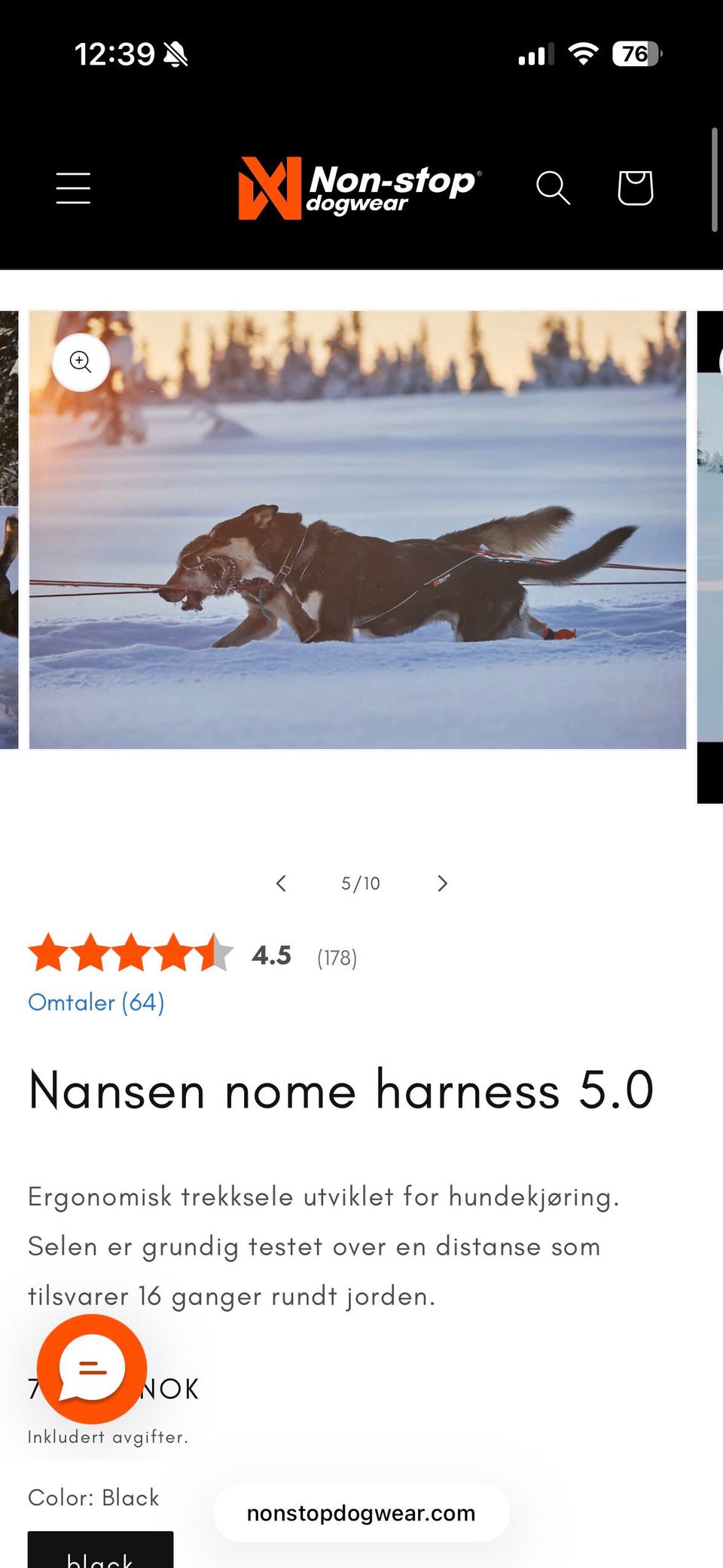Tap the image zoom magnifier icon
Screen dimensions: 723x1568
click(x=81, y=362)
